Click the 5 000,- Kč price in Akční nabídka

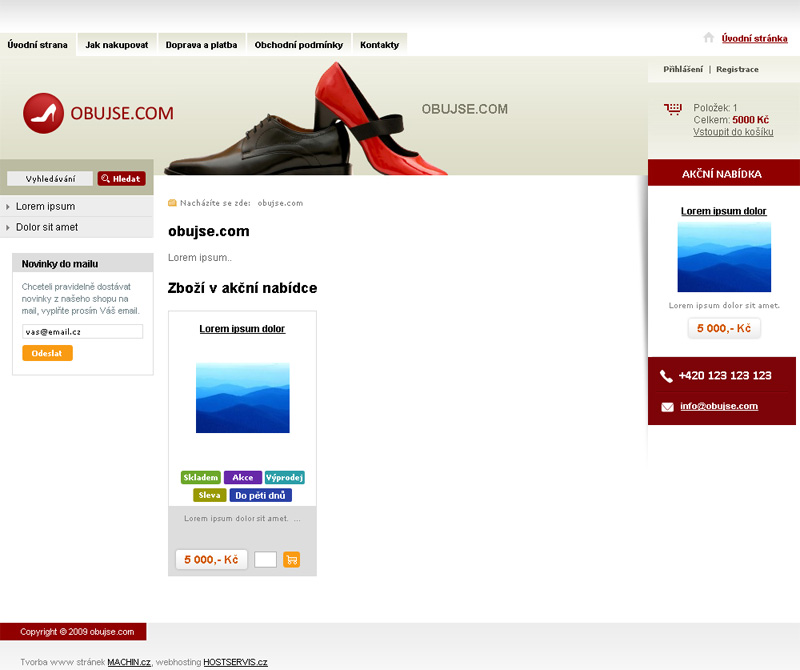pos(724,328)
